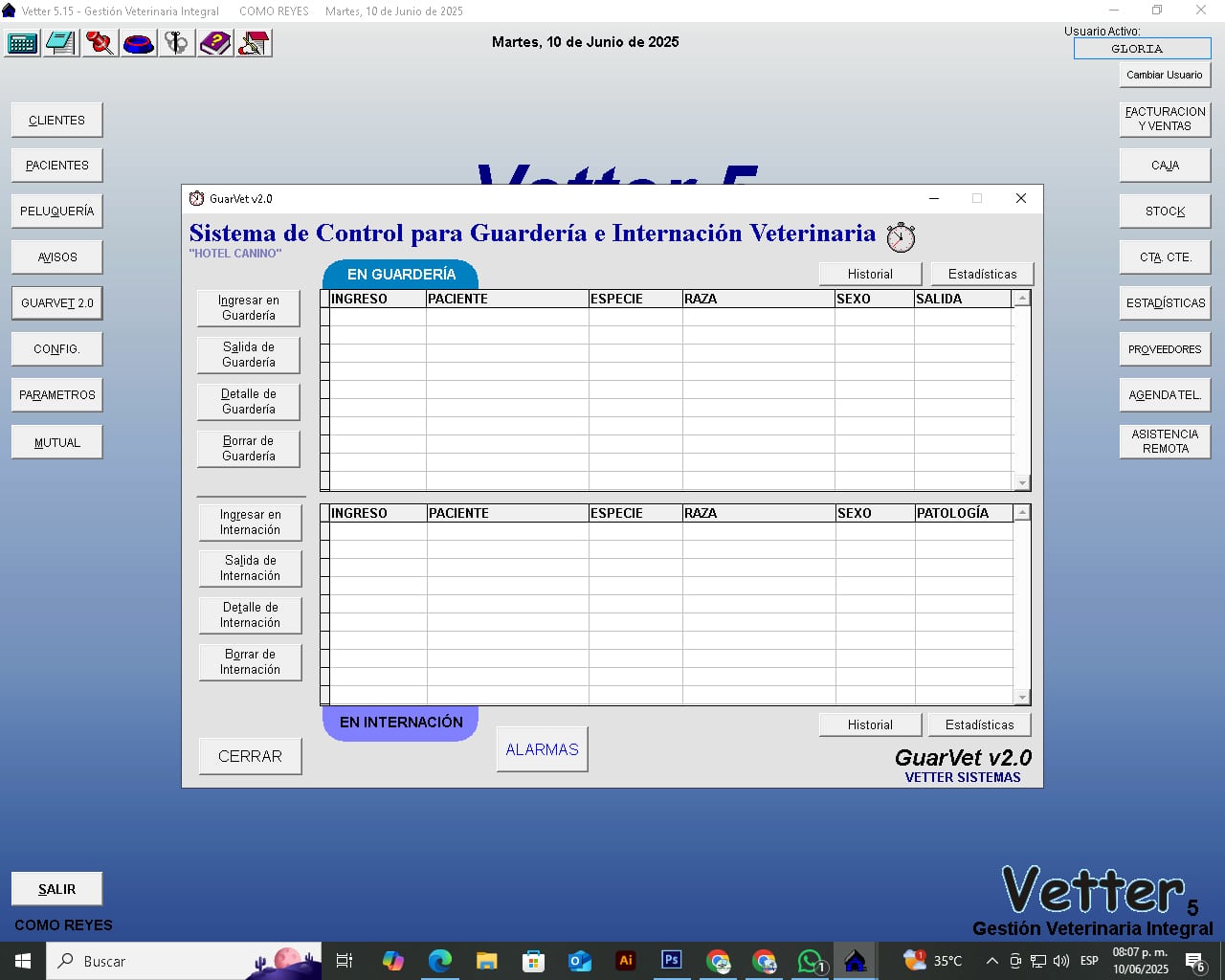Click the SALIDA column header in guardería table

pyautogui.click(x=963, y=300)
